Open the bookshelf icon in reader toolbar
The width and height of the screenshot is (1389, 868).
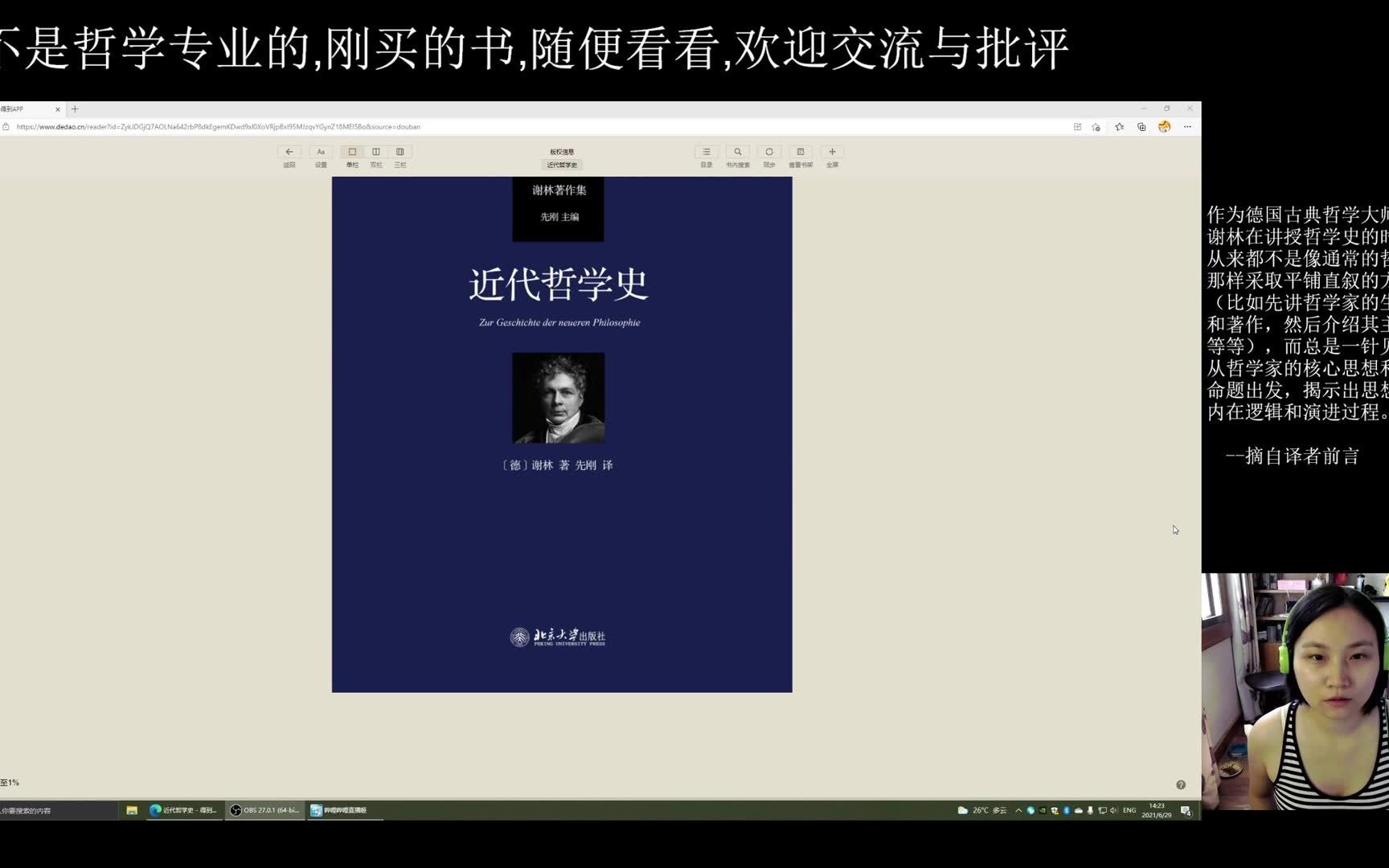coord(801,152)
